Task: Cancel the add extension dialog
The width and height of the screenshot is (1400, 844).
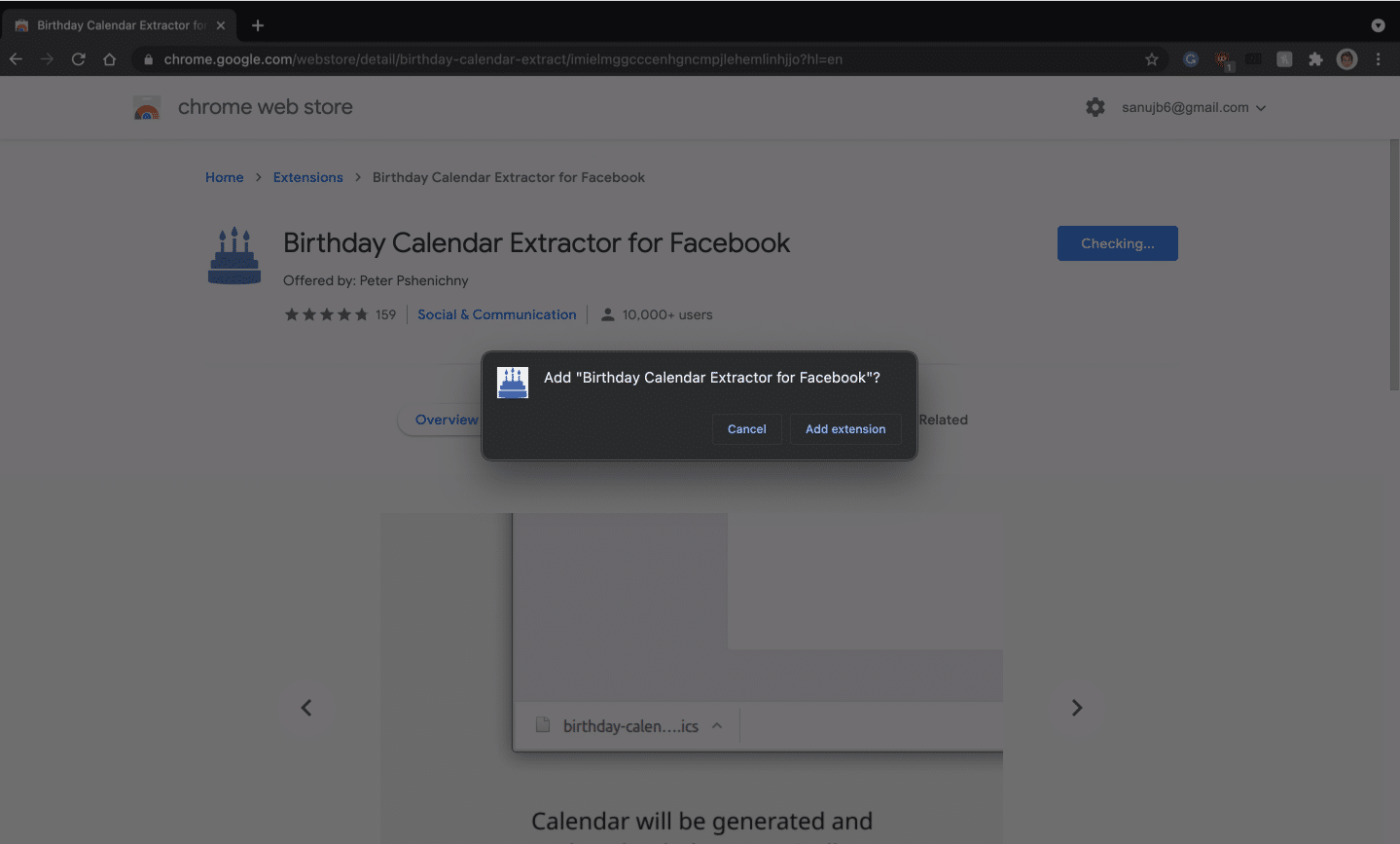Action: tap(746, 429)
